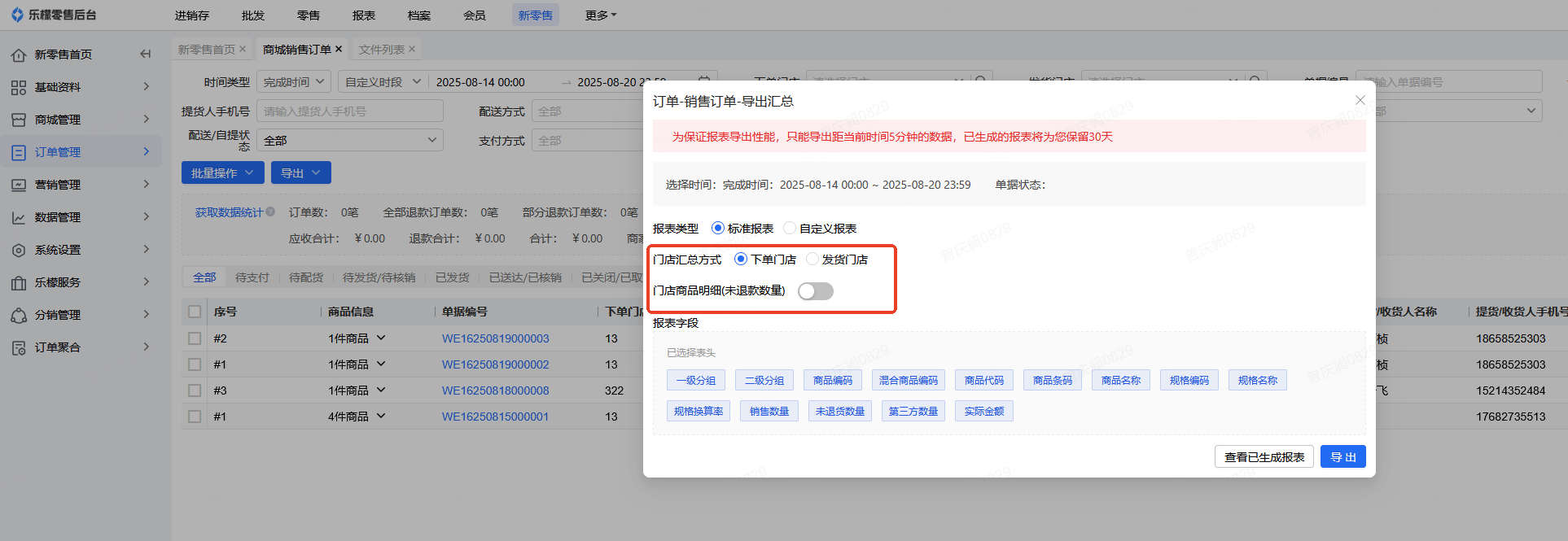Check row checkbox for WE16250819000003

point(195,338)
